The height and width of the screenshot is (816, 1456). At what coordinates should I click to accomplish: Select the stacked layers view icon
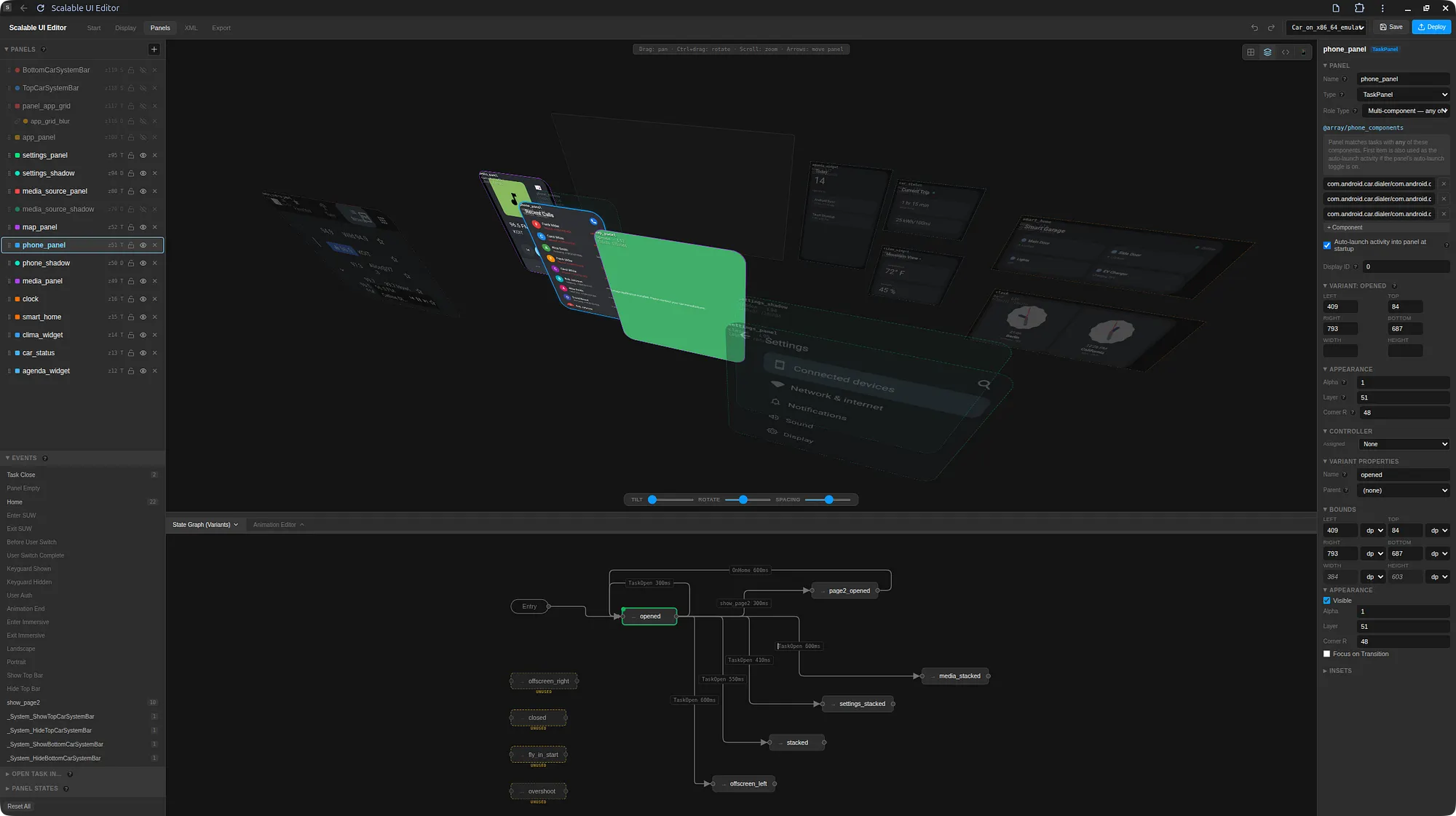tap(1268, 52)
